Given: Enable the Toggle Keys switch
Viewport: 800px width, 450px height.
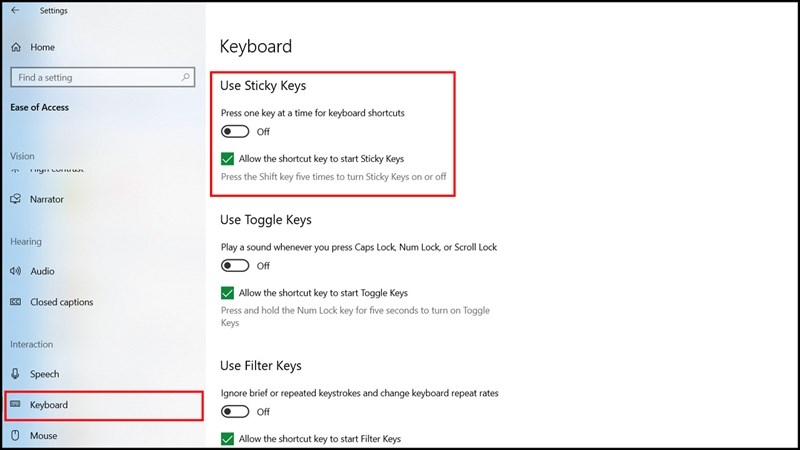Looking at the screenshot, I should 235,265.
